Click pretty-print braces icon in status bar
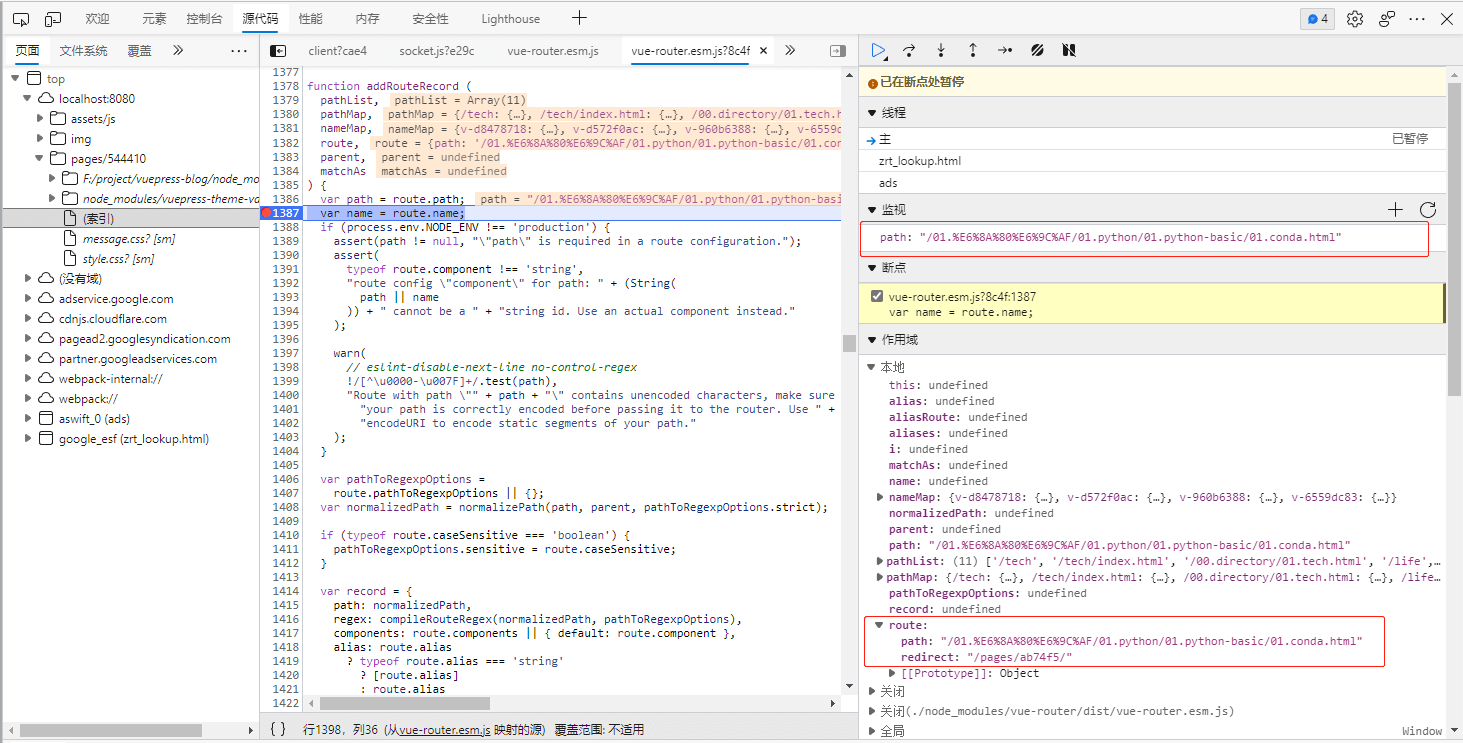Screen dimensions: 1463x743 278,730
